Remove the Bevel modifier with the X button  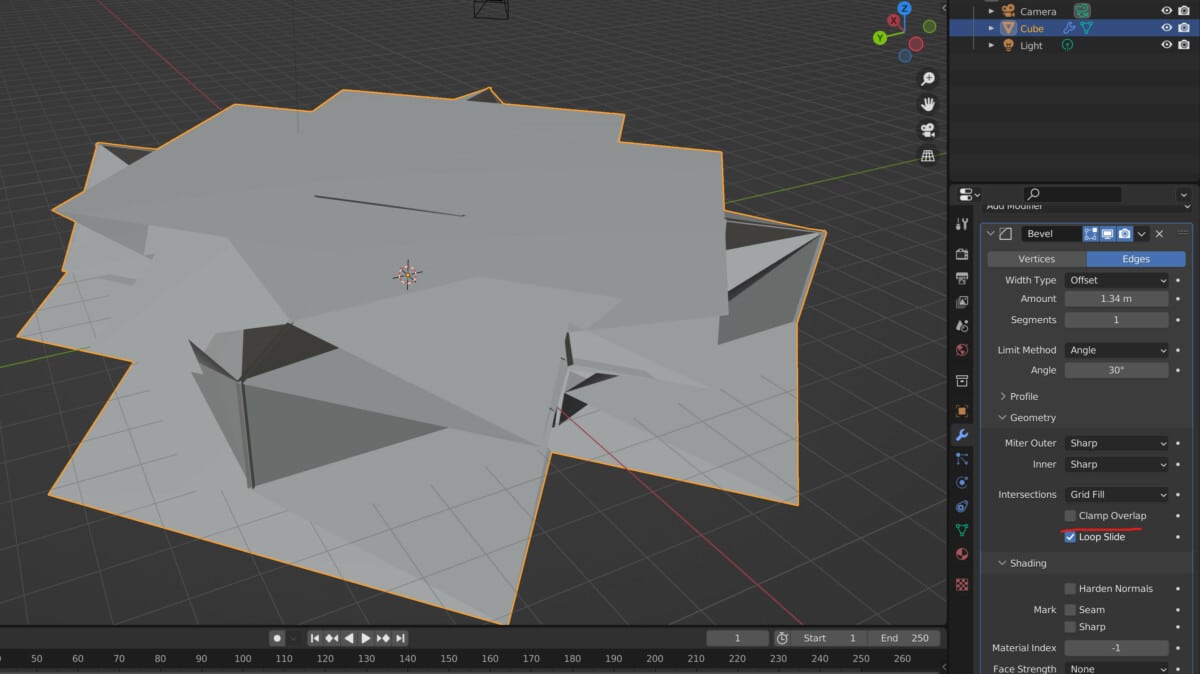pos(1159,233)
